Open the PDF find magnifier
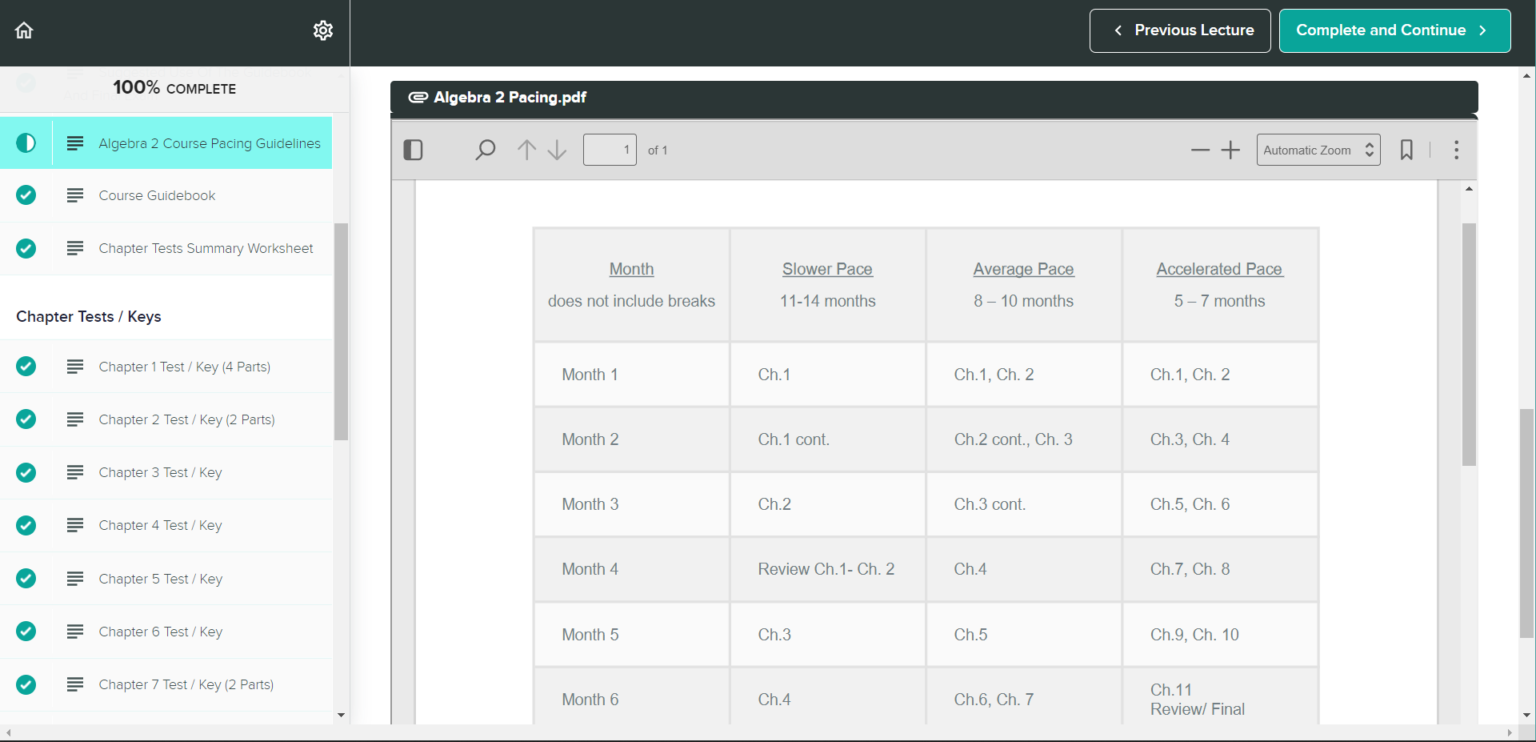Screen dimensions: 1536x742 point(485,150)
